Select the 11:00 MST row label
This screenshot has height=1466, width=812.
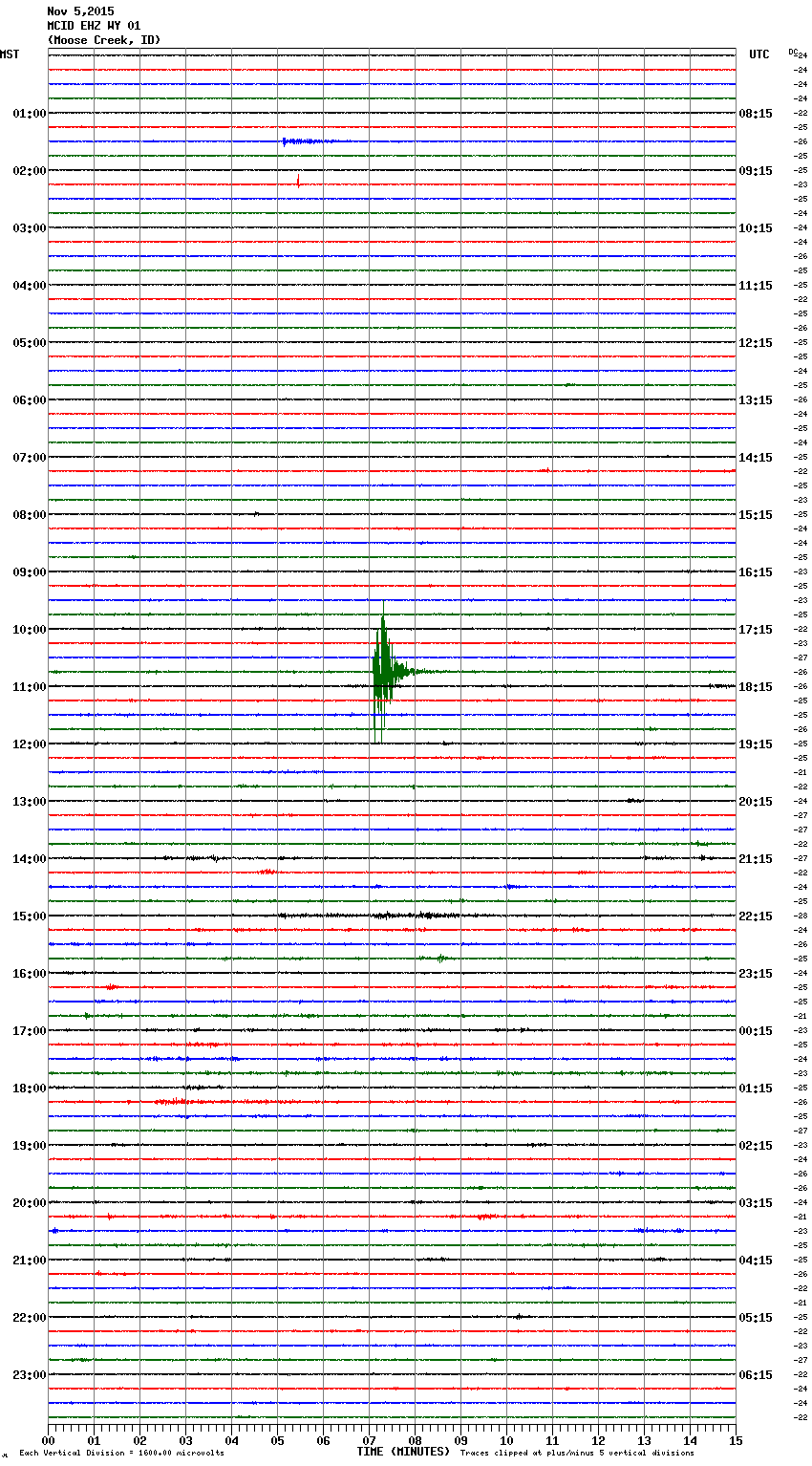tap(30, 686)
